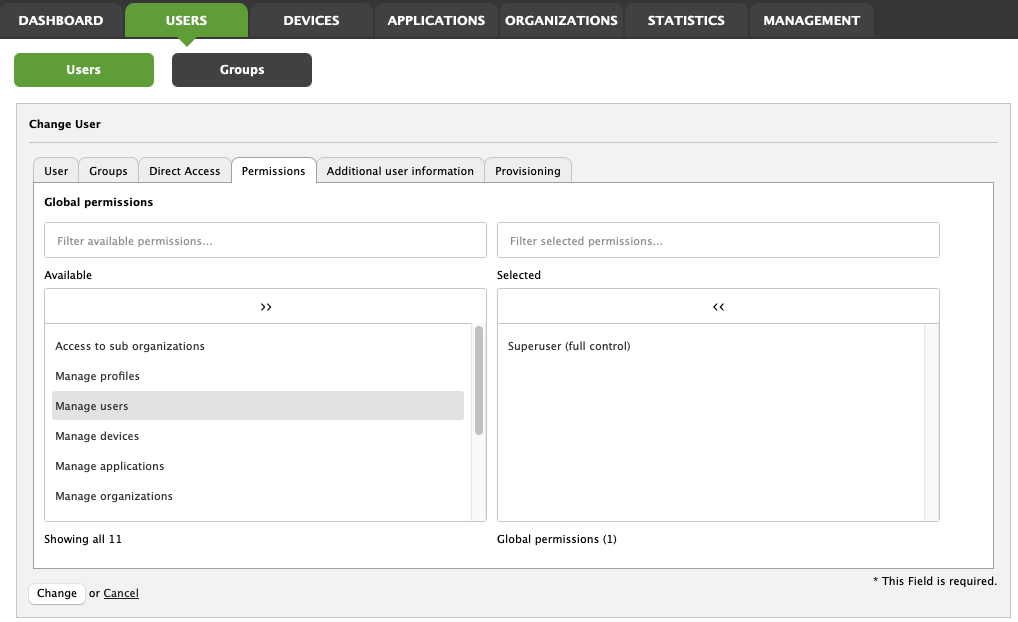Select the User tab

click(x=56, y=171)
